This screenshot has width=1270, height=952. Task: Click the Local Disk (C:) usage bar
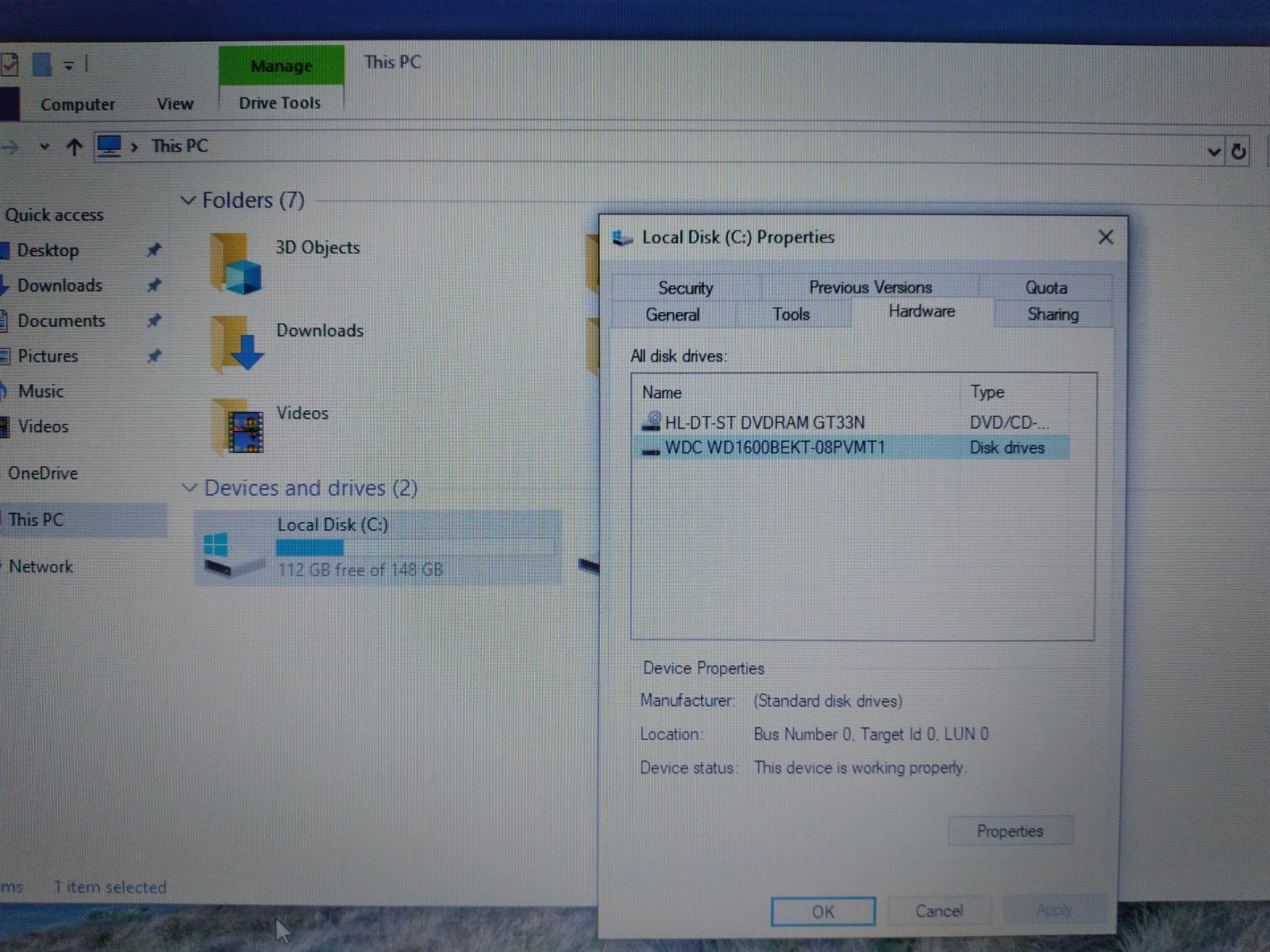415,547
